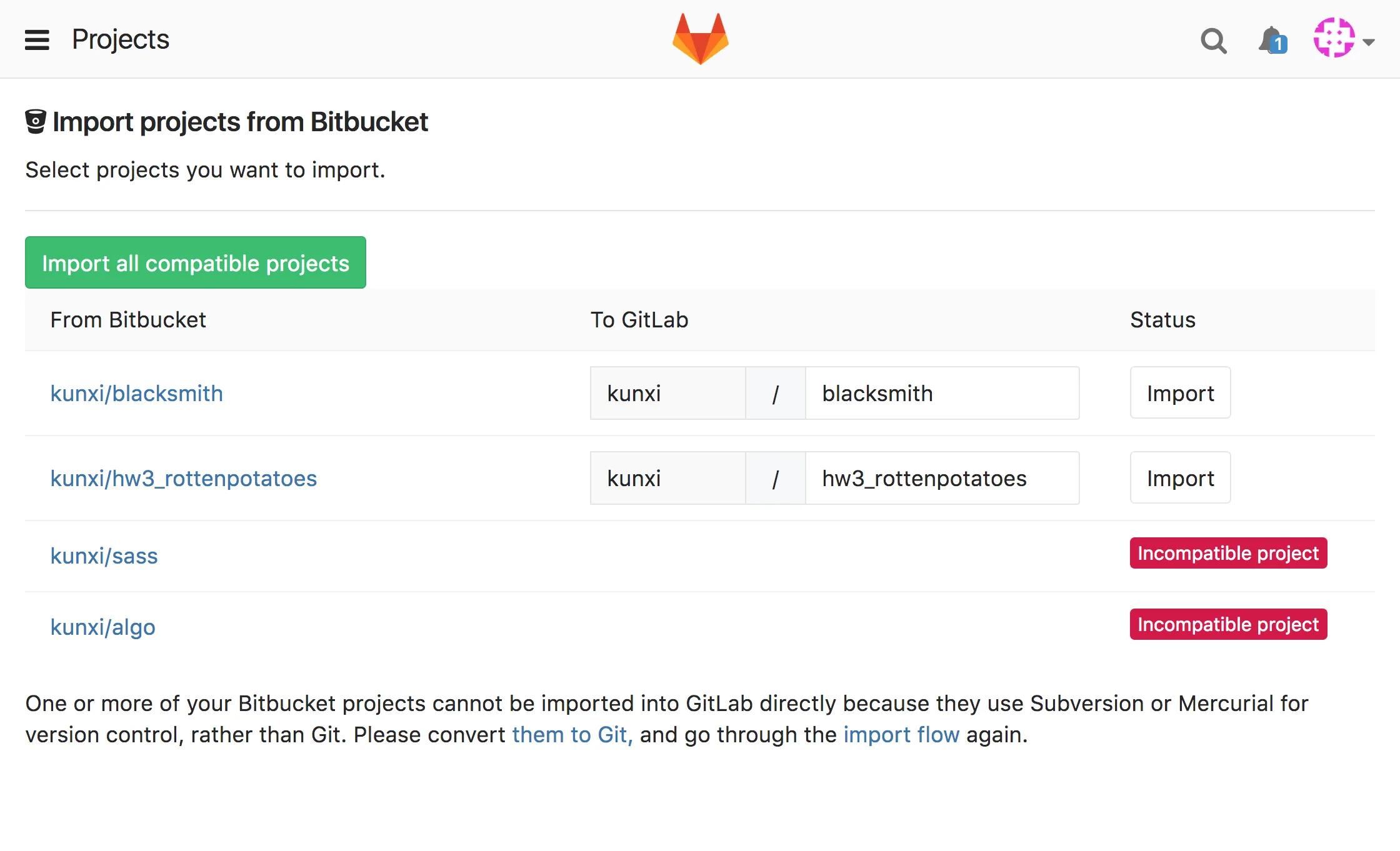Click the GitLab fox logo
Viewport: 1400px width, 851px height.
(700, 39)
